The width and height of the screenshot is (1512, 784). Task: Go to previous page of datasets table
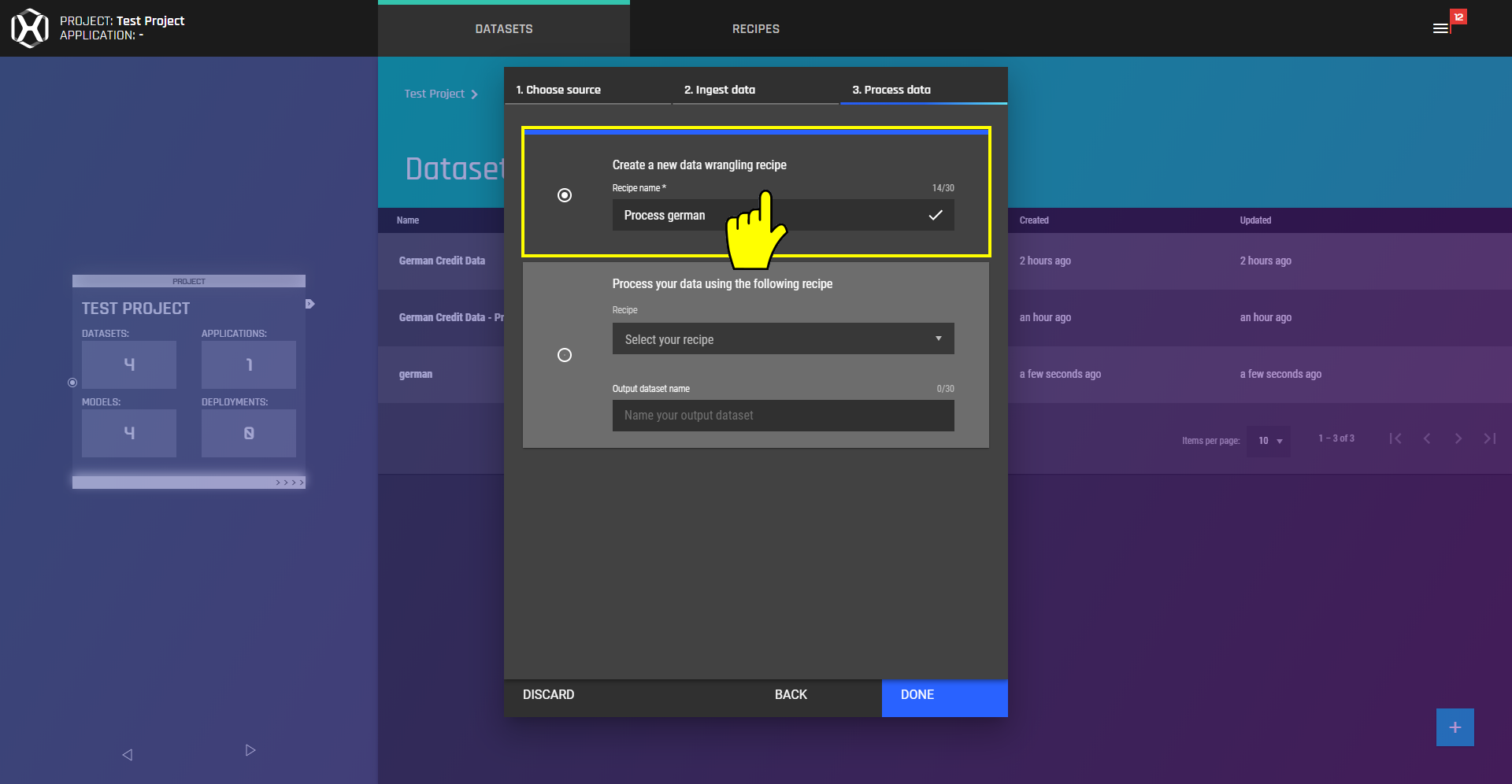pos(1427,438)
